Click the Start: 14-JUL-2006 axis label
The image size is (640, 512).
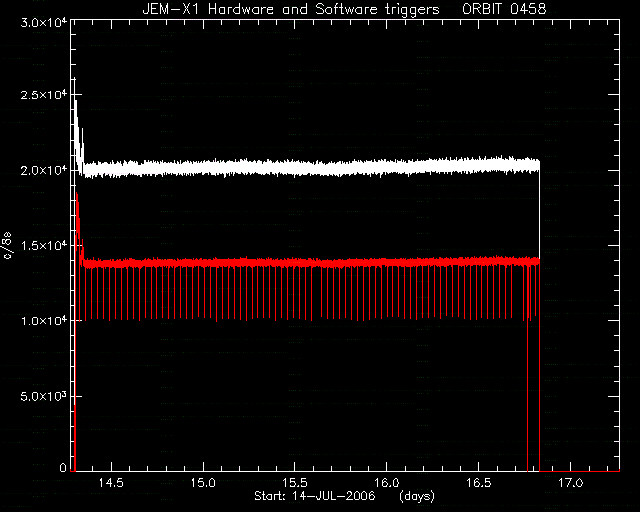coord(315,496)
